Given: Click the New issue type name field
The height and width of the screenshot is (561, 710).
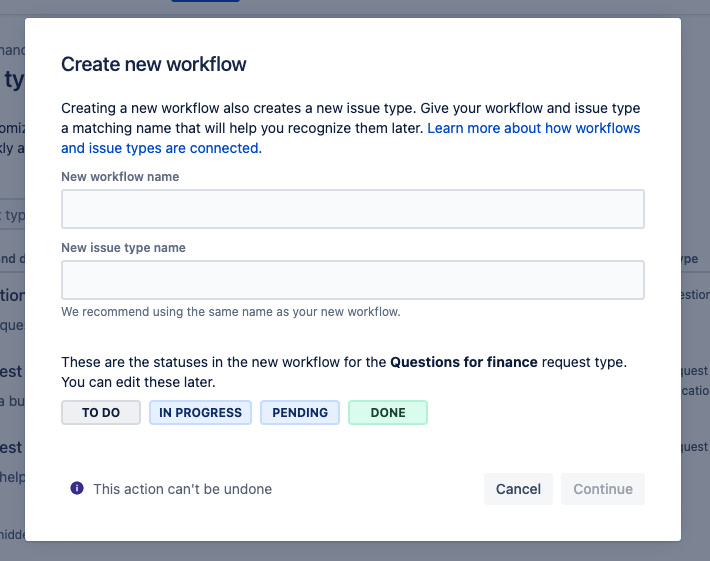Looking at the screenshot, I should [353, 280].
